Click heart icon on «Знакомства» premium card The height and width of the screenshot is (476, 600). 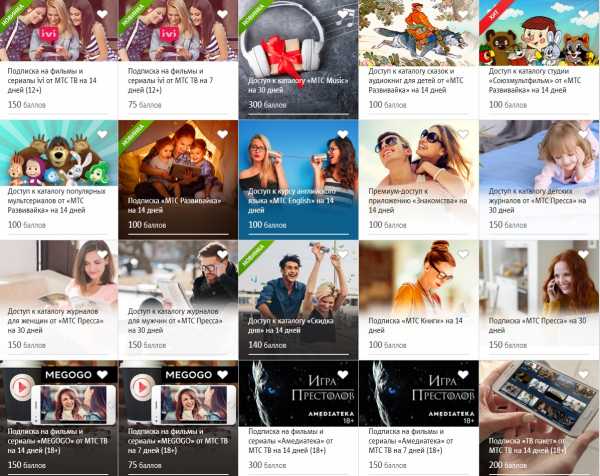click(462, 135)
